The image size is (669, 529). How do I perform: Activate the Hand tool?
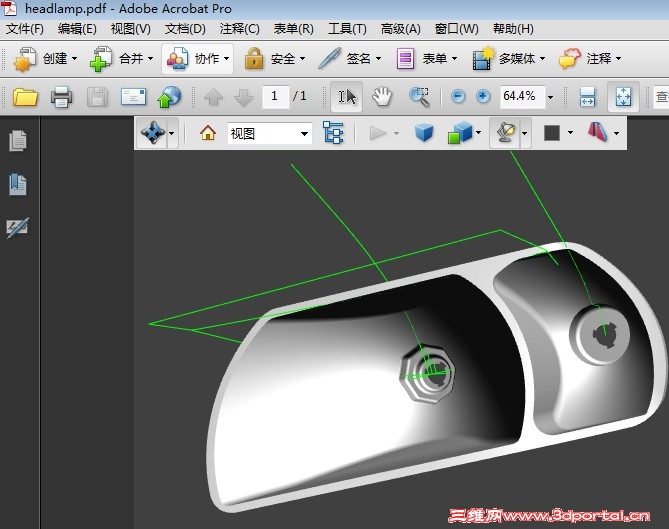(382, 96)
